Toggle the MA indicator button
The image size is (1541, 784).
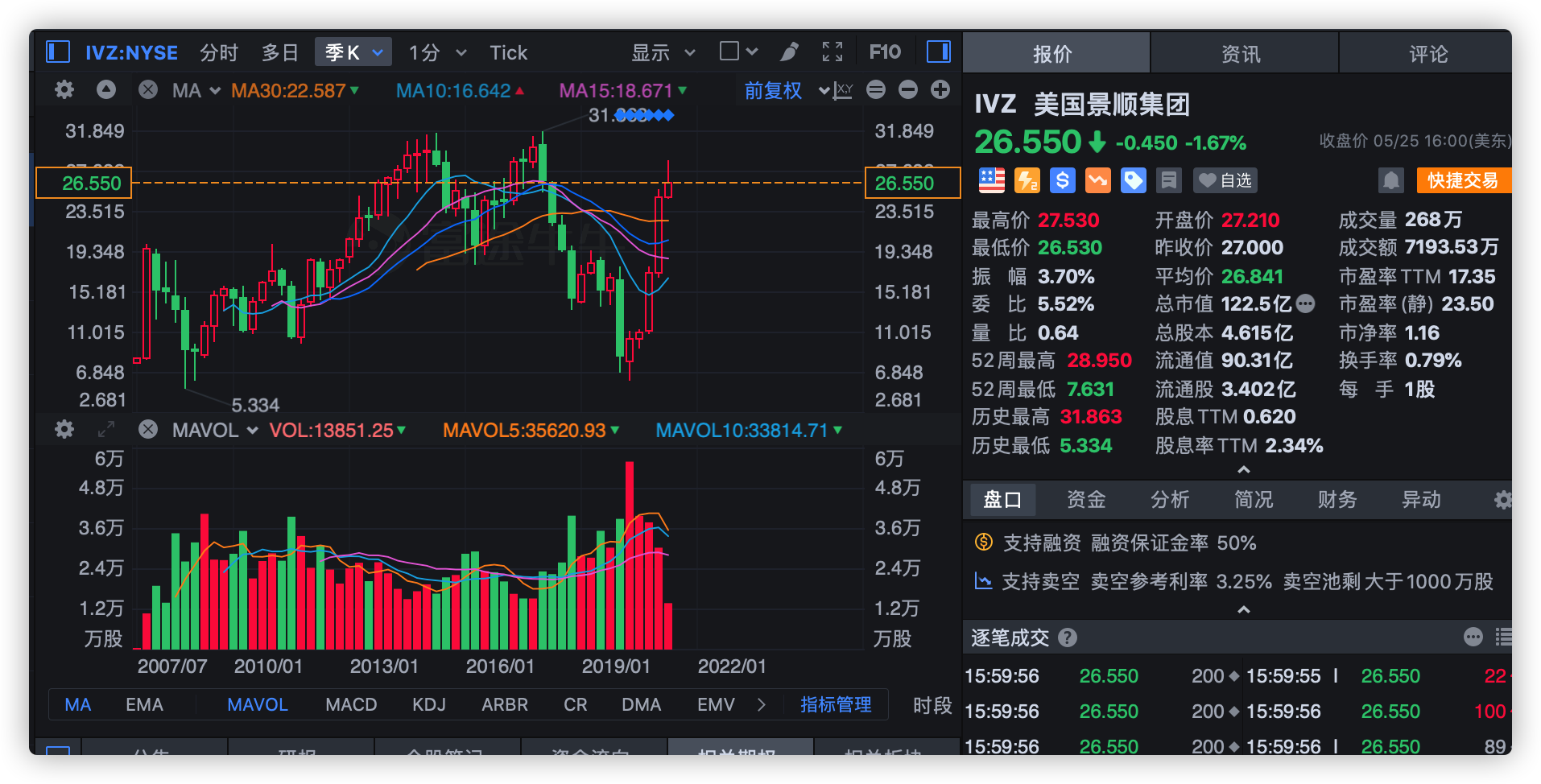click(78, 705)
